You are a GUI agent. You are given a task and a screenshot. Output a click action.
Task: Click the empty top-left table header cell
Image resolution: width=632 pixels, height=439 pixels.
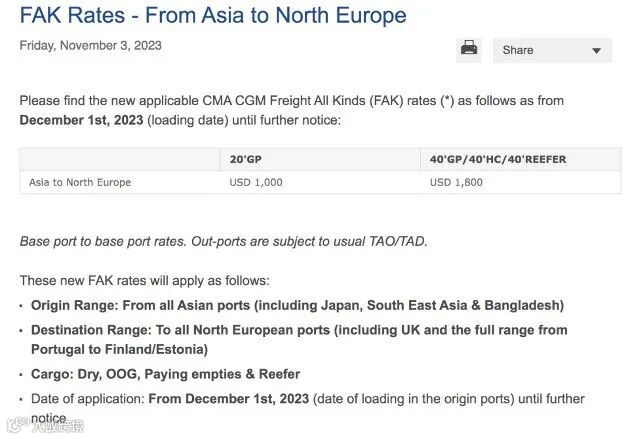click(x=119, y=160)
